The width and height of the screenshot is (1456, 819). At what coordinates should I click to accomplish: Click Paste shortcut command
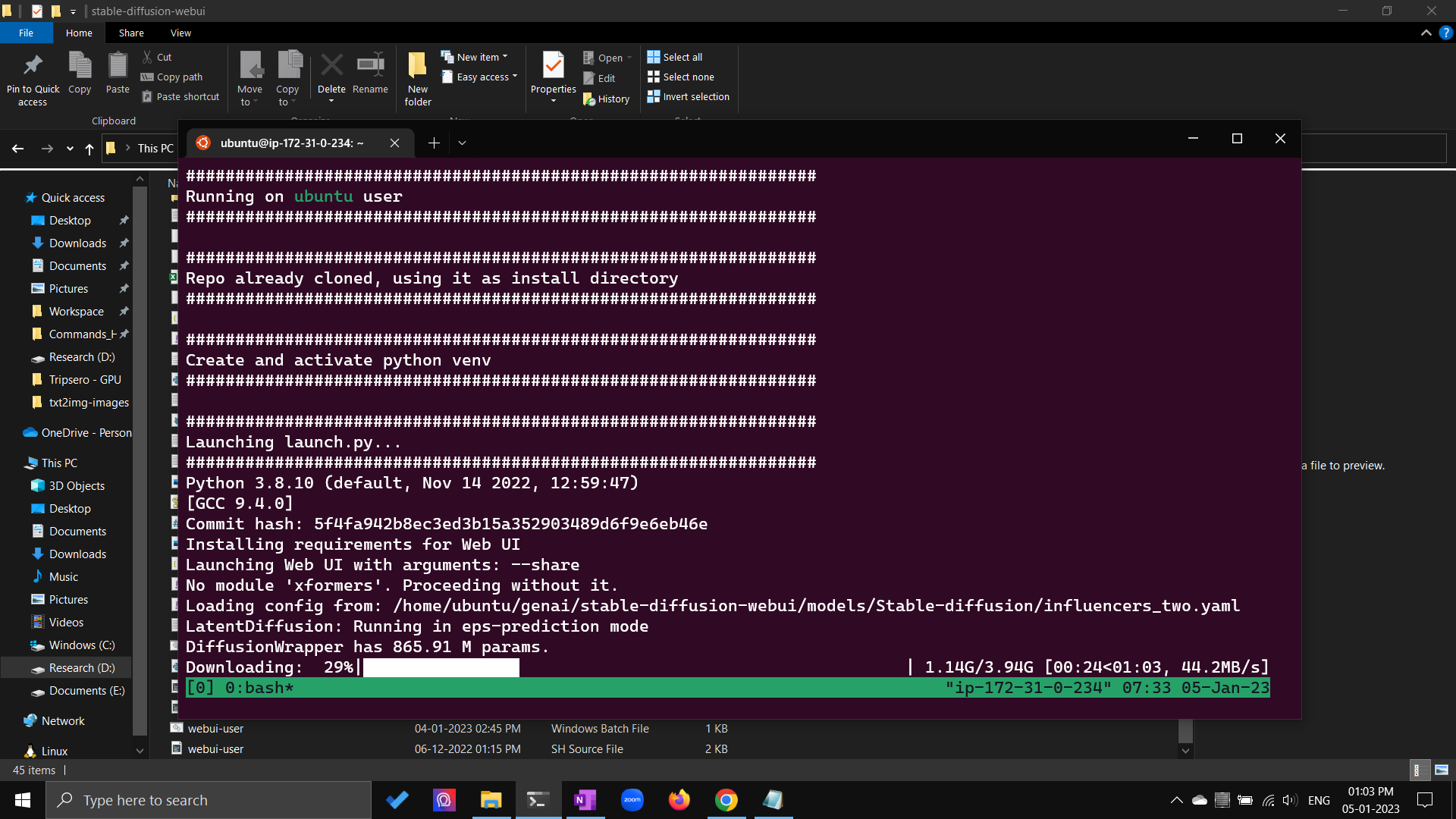[x=180, y=96]
